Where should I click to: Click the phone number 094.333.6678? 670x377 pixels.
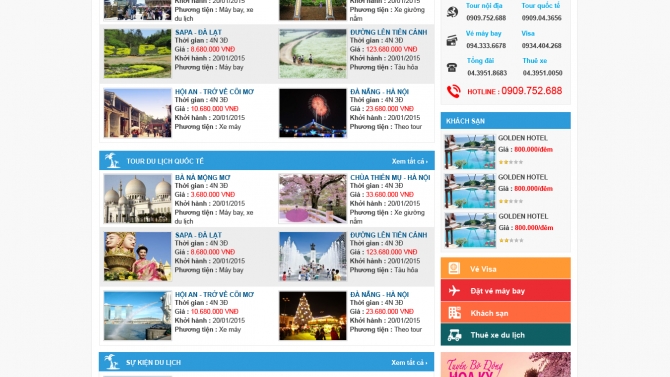pos(486,46)
